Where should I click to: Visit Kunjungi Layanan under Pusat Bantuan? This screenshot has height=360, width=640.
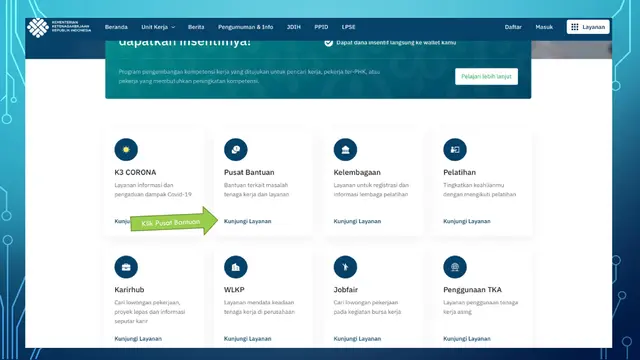point(247,221)
